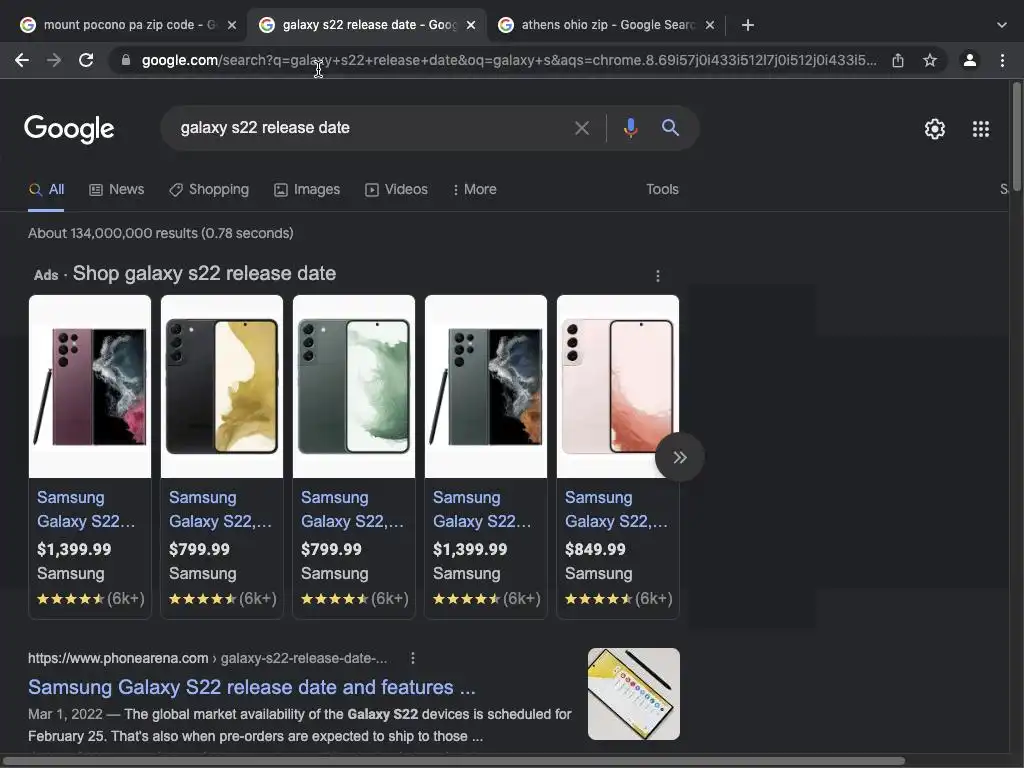This screenshot has height=768, width=1024.
Task: Open the burgundy Galaxy S22 Ultra product image
Action: (x=90, y=387)
